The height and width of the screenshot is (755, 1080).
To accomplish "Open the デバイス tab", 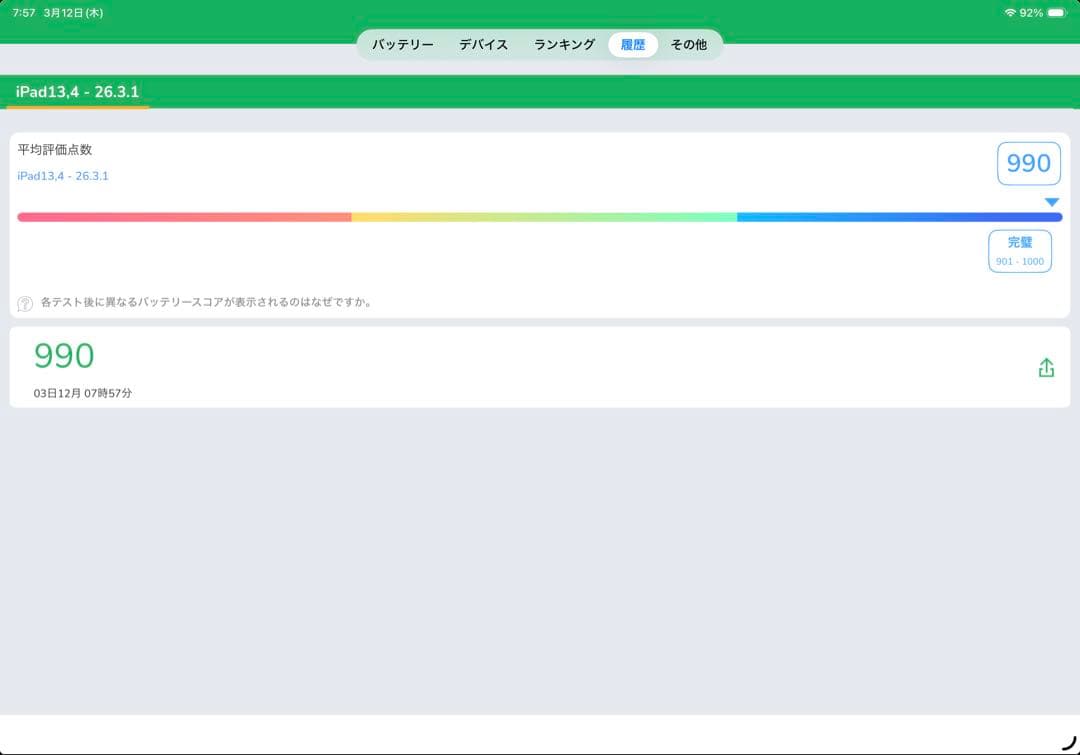I will (484, 45).
